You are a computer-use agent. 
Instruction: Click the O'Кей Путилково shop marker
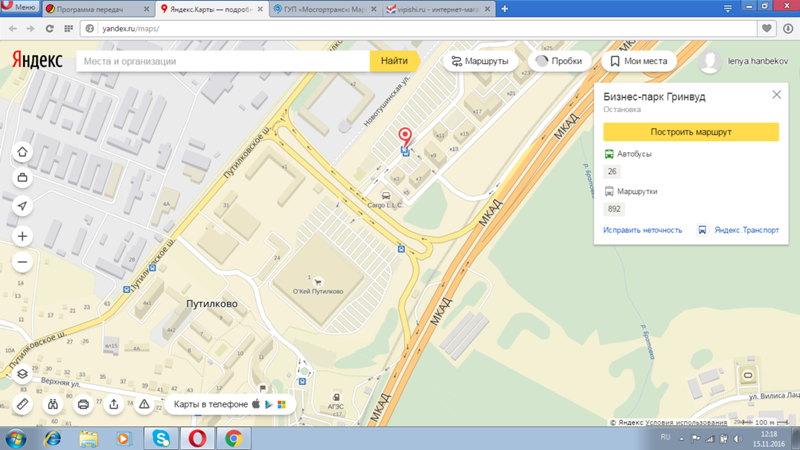coord(318,282)
